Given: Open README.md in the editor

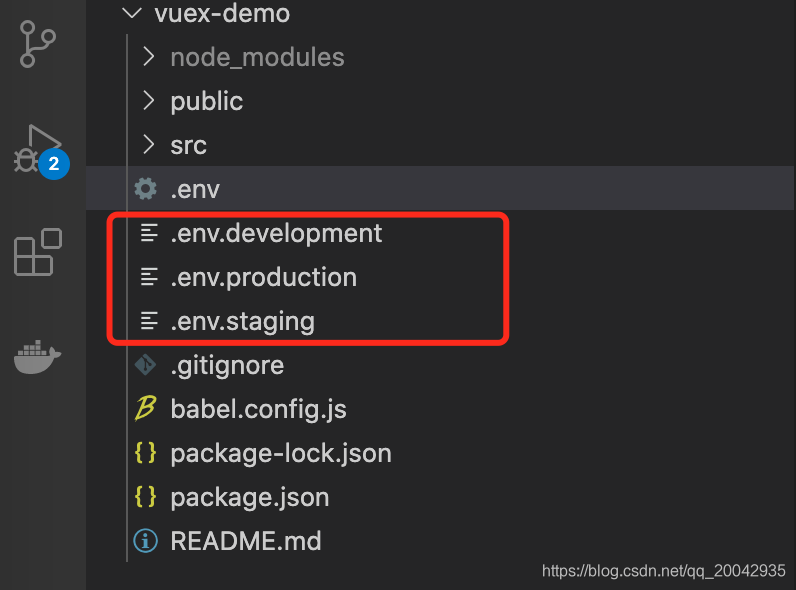Looking at the screenshot, I should (245, 541).
